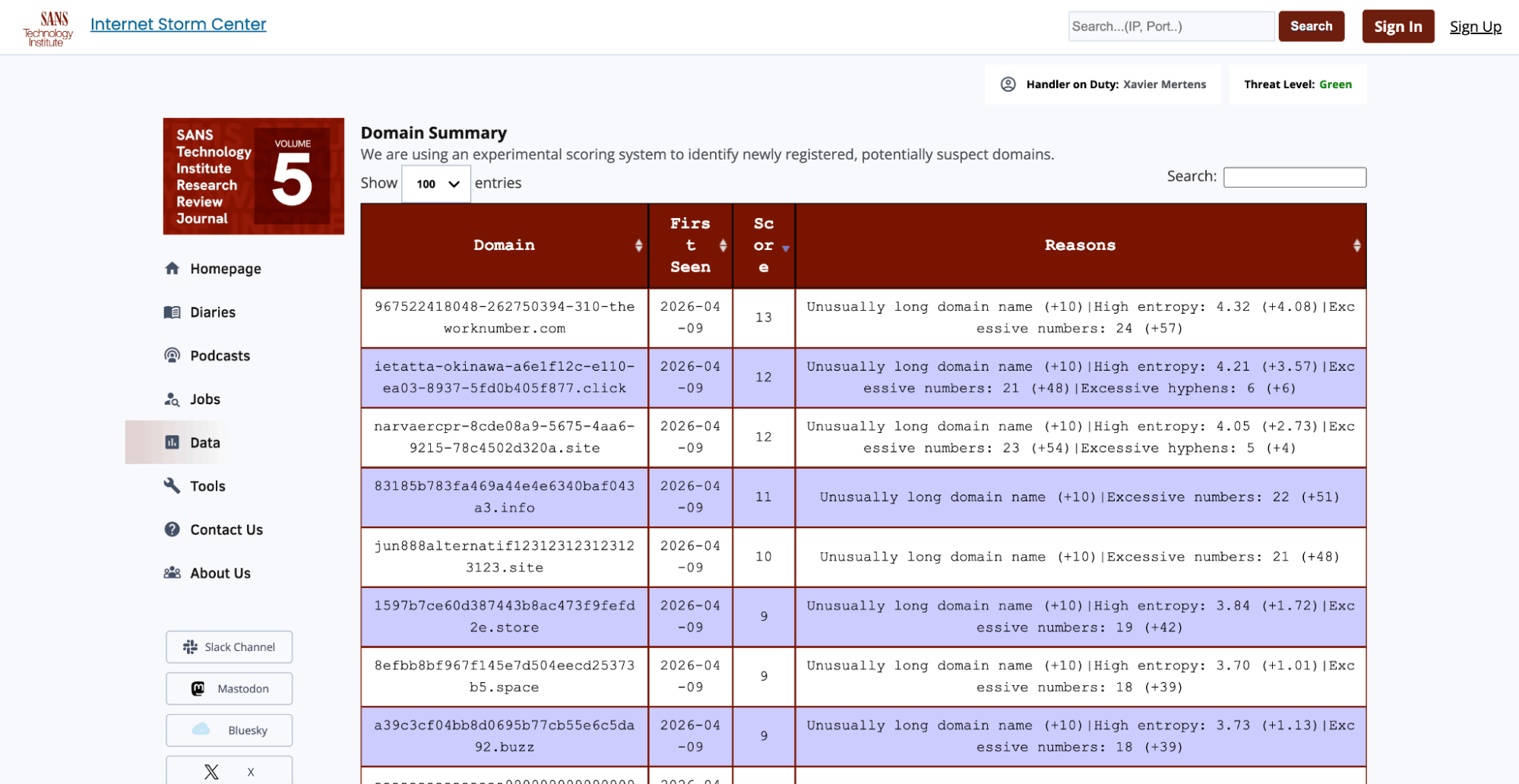Sort table by Reasons column arrows
1519x784 pixels.
pyautogui.click(x=1356, y=245)
